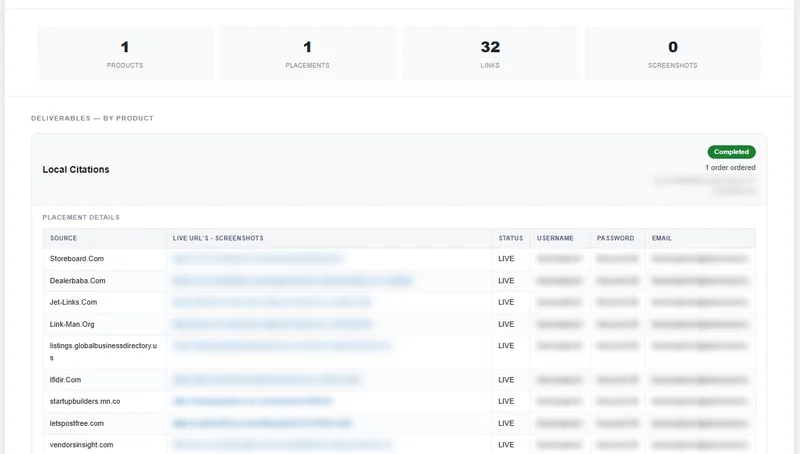Select the listings.globalbusinessdirectory.us source cell
This screenshot has width=800, height=454.
[105, 352]
